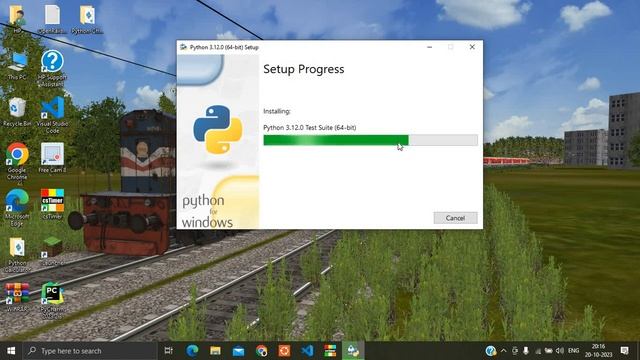The image size is (640, 360).
Task: Open Mail app from taskbar
Action: (x=238, y=351)
